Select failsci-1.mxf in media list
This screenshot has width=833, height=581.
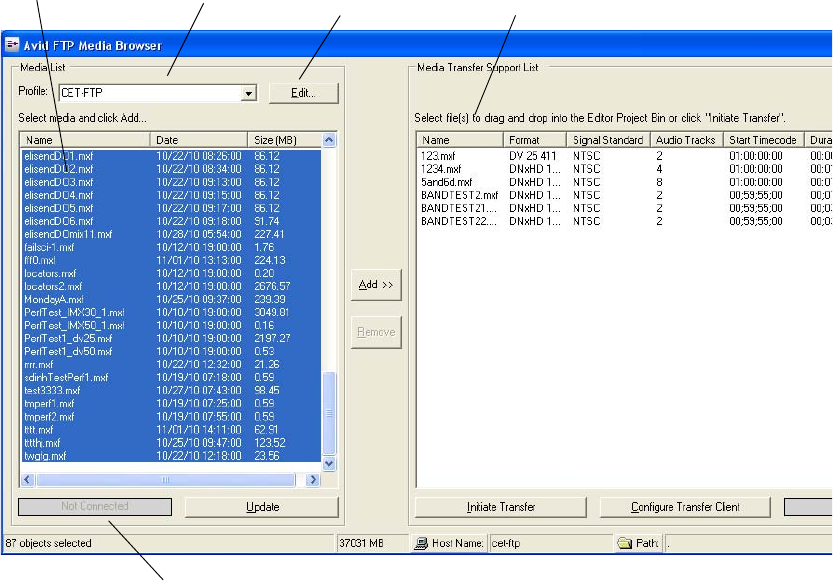171,247
